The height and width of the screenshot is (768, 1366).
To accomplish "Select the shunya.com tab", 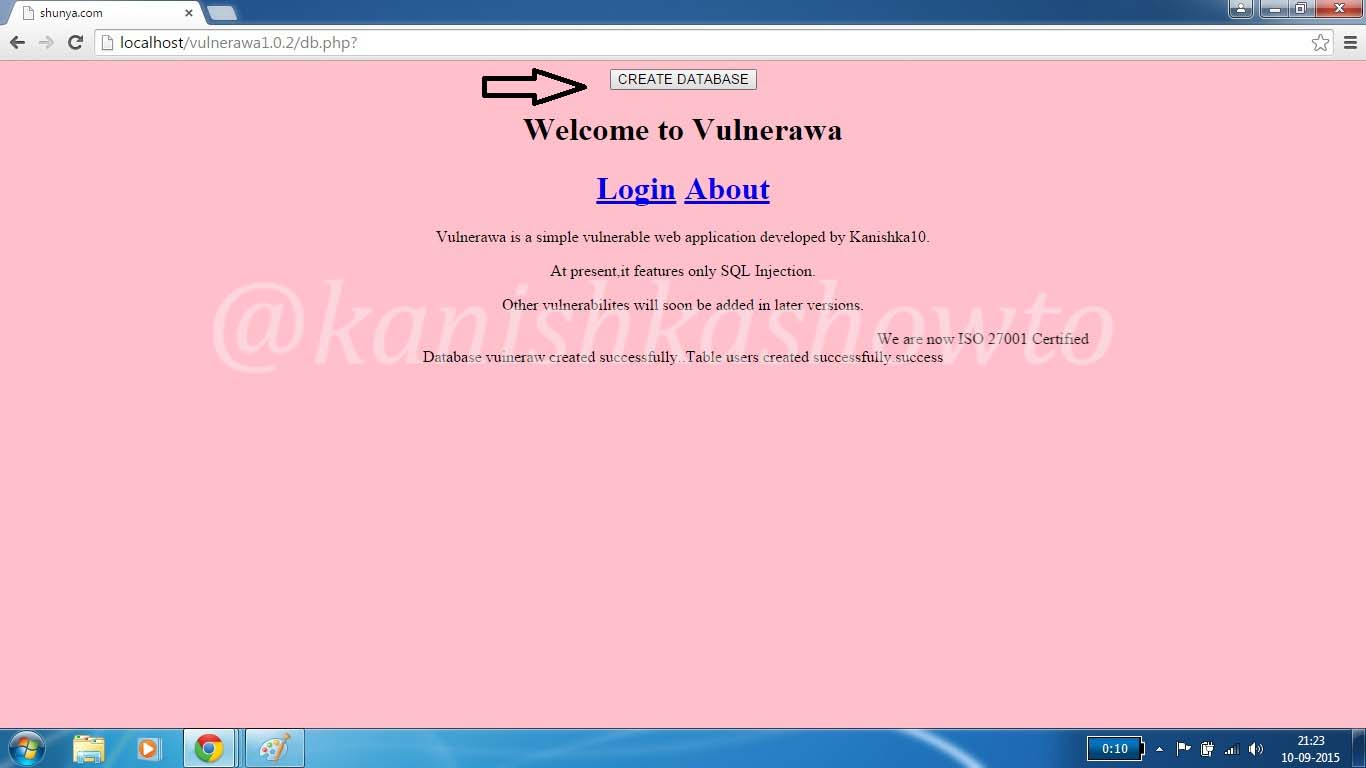I will (x=103, y=13).
